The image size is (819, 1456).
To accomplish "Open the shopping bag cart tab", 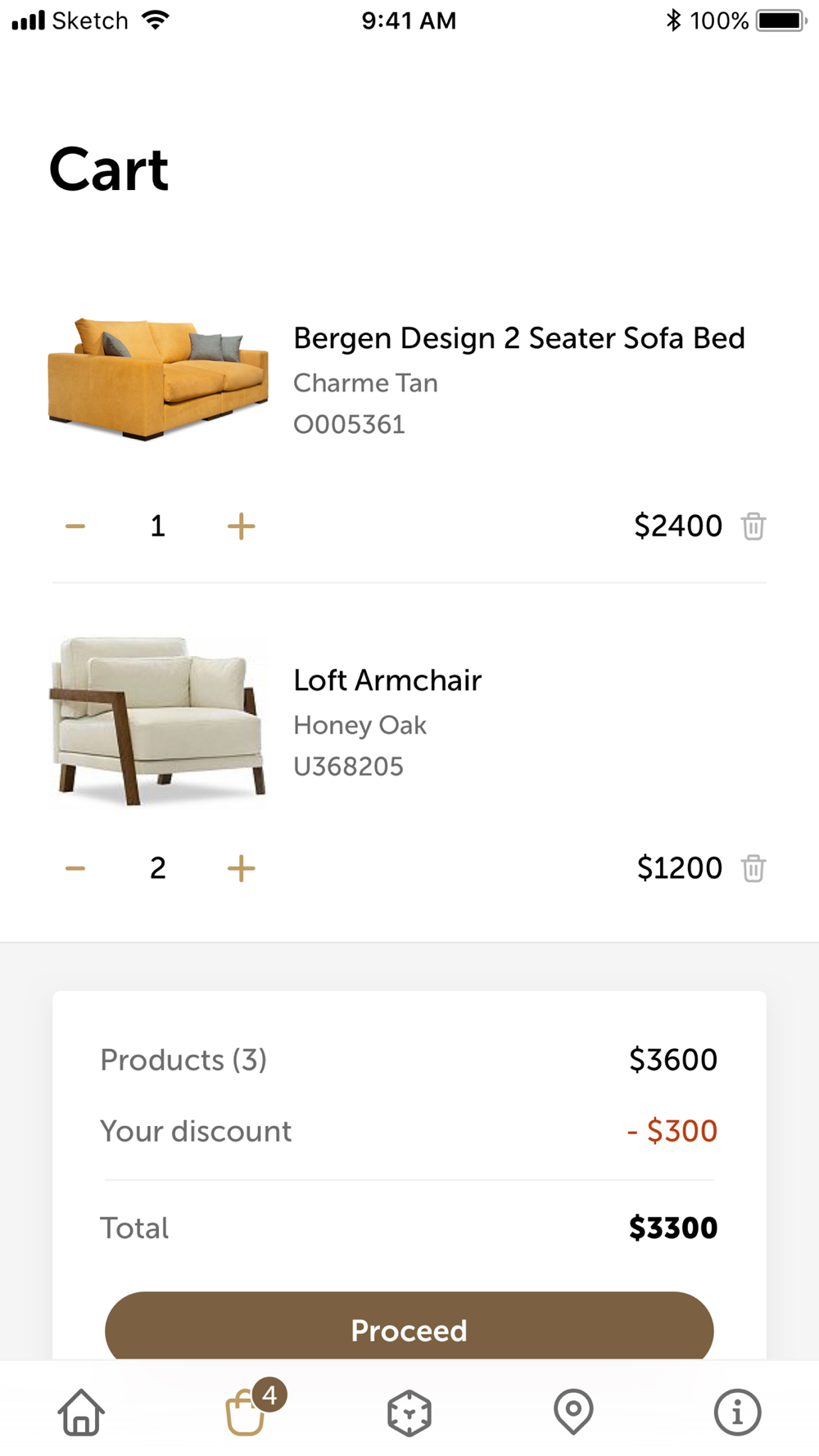I will pyautogui.click(x=246, y=1412).
